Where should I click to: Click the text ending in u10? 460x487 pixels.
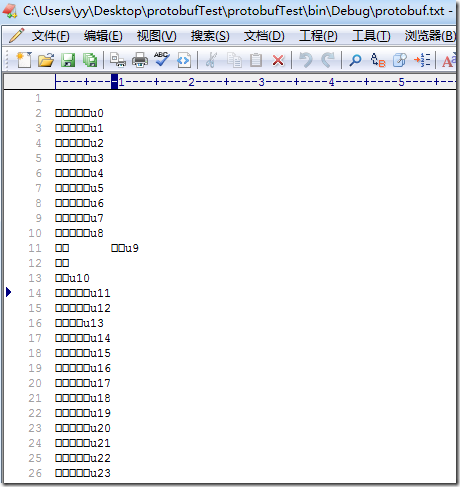pyautogui.click(x=72, y=278)
